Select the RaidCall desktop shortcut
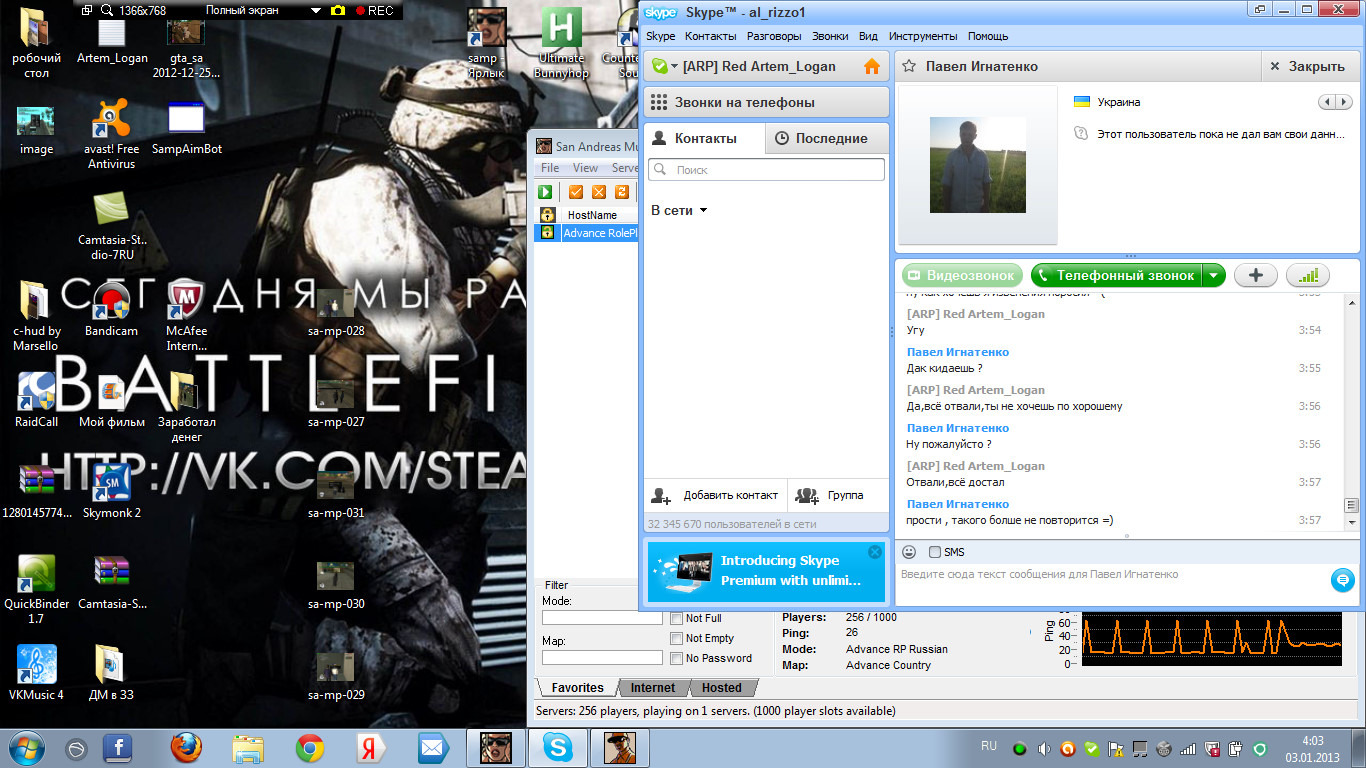The image size is (1366, 768). [x=37, y=399]
